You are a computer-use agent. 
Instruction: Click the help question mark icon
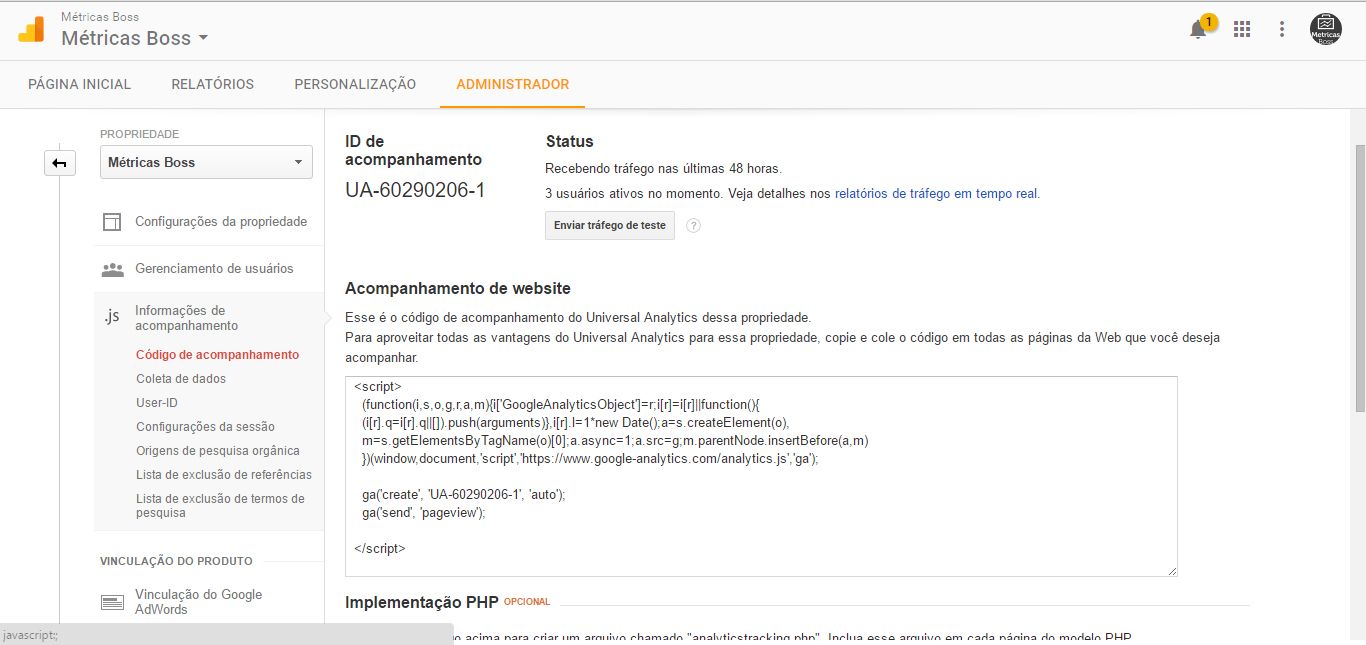tap(694, 226)
